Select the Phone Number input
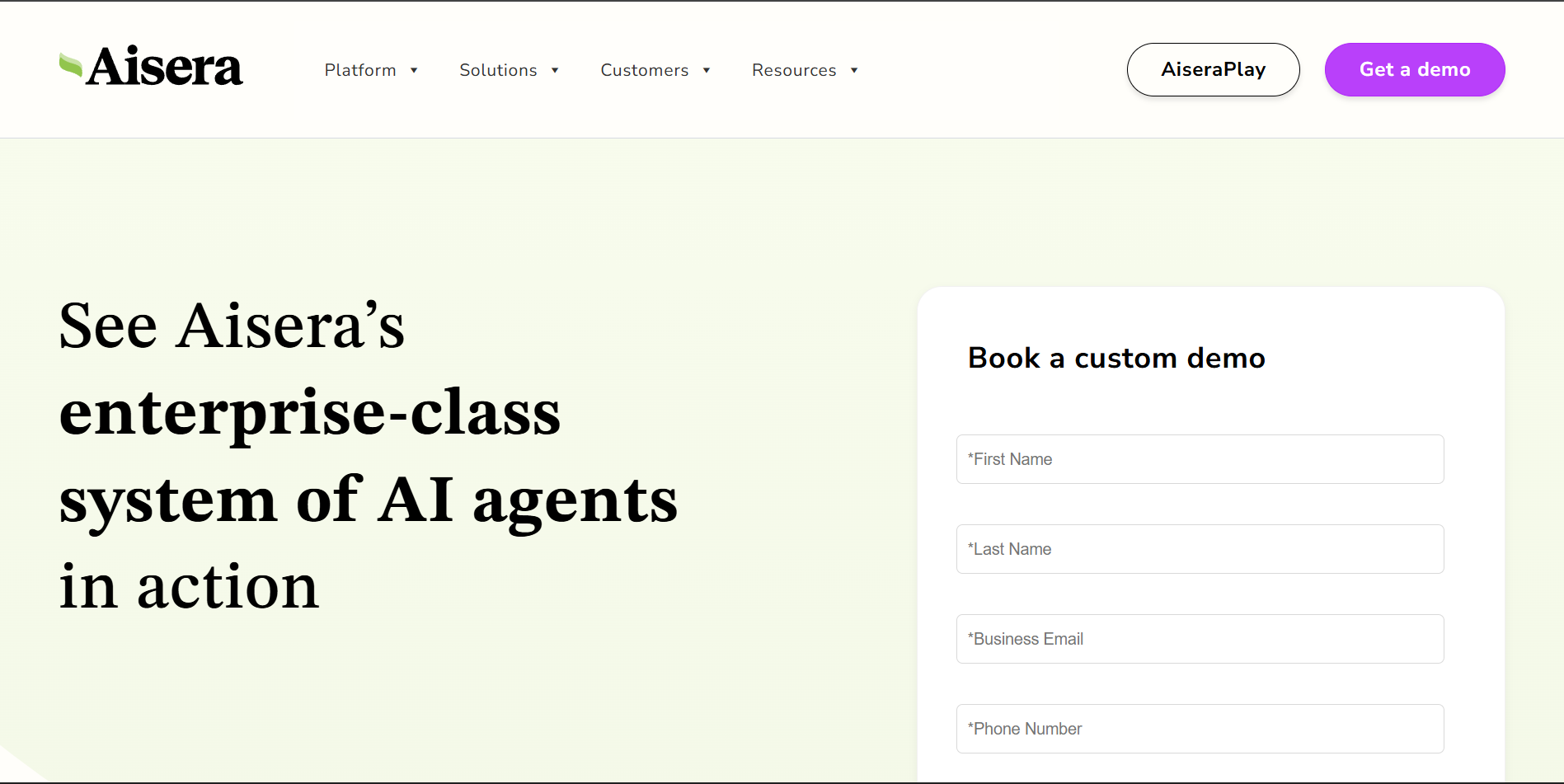This screenshot has height=784, width=1564. (x=1200, y=729)
